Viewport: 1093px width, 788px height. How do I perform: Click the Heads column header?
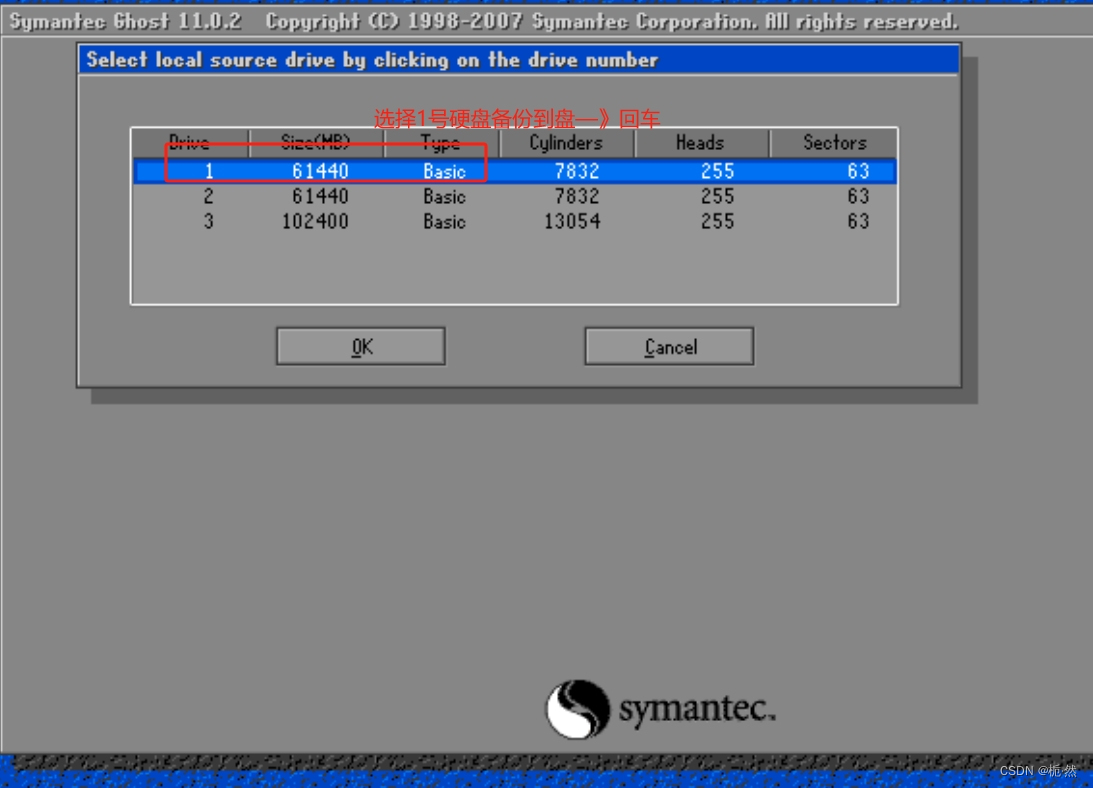(x=701, y=143)
